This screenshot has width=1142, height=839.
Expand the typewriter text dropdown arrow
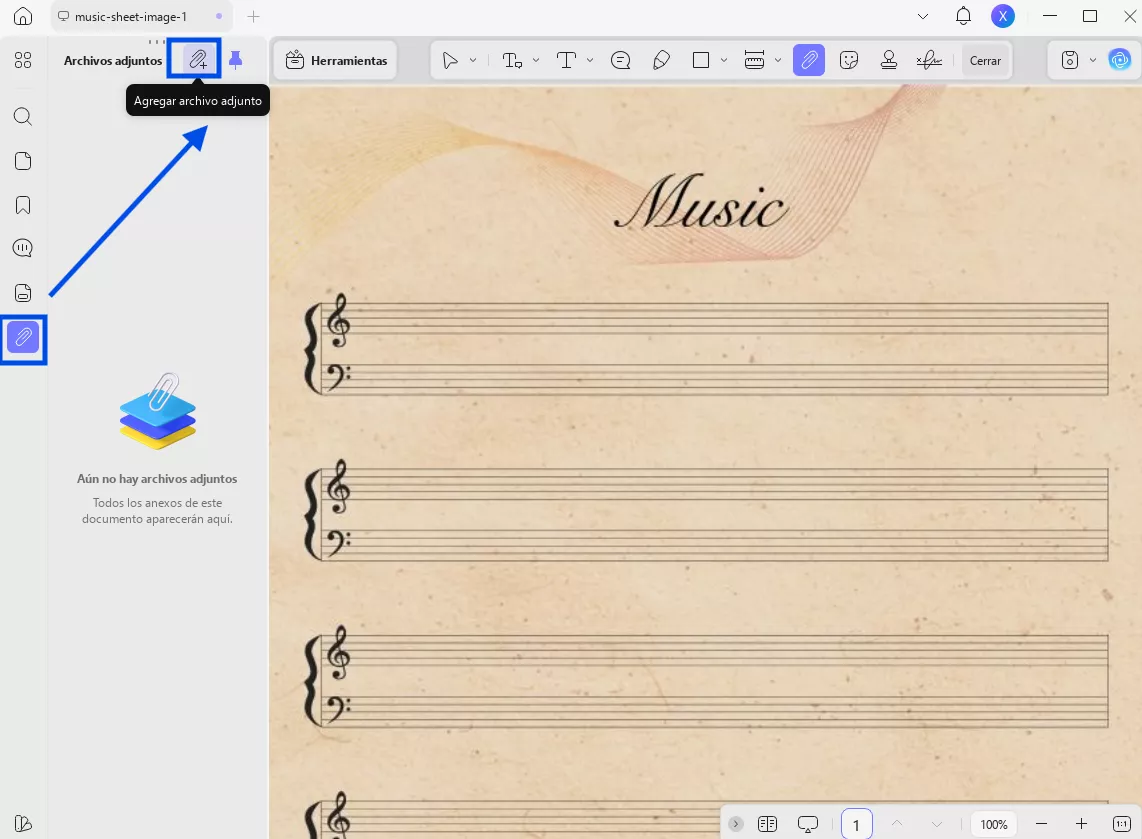click(x=590, y=60)
